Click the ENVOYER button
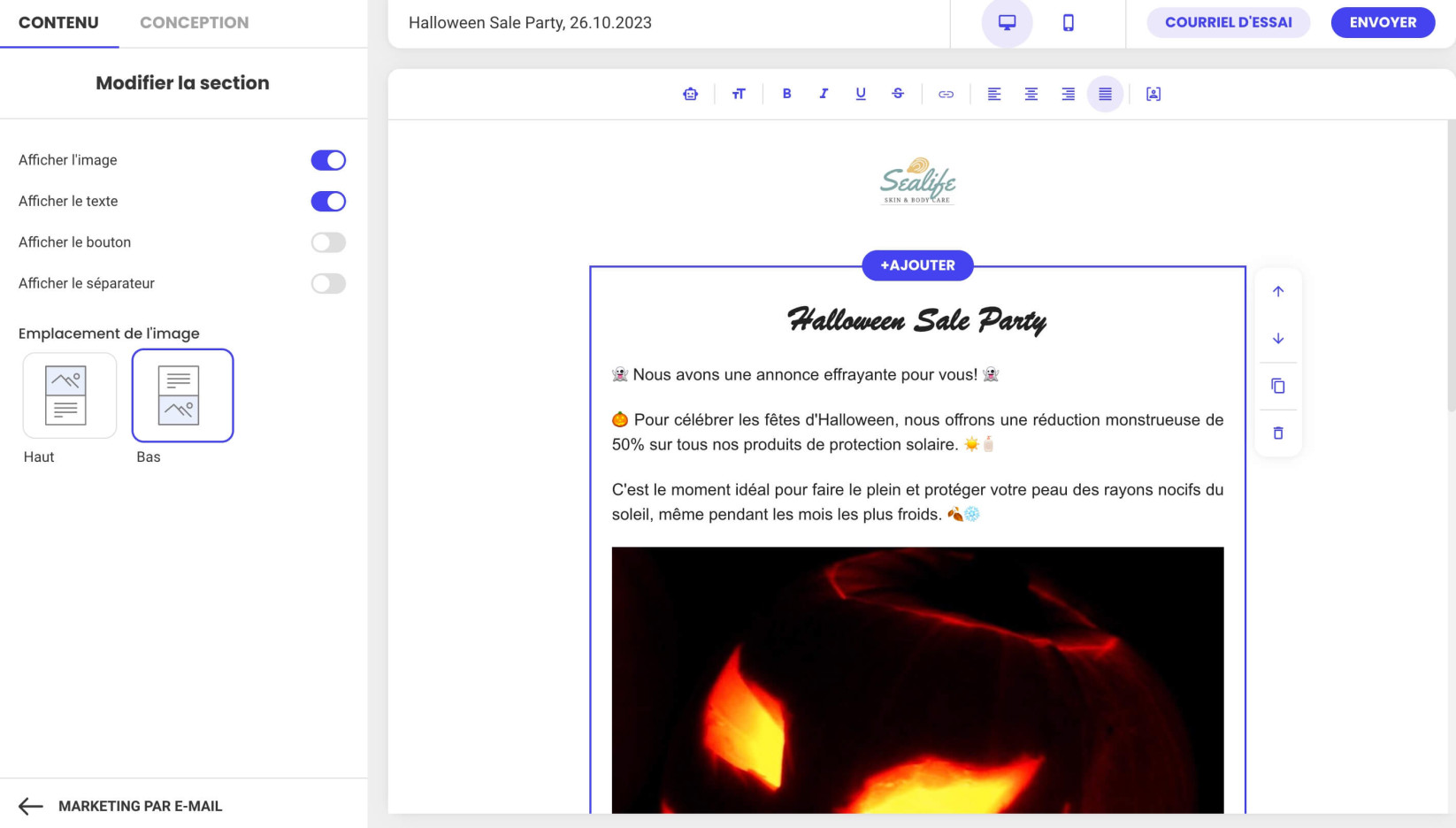This screenshot has width=1456, height=828. click(1383, 23)
